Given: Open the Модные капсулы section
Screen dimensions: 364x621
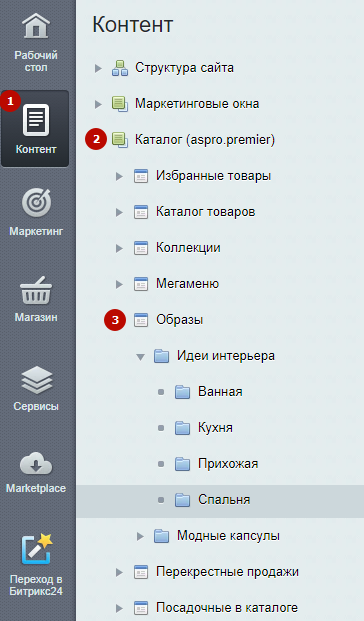Looking at the screenshot, I should pos(228,536).
